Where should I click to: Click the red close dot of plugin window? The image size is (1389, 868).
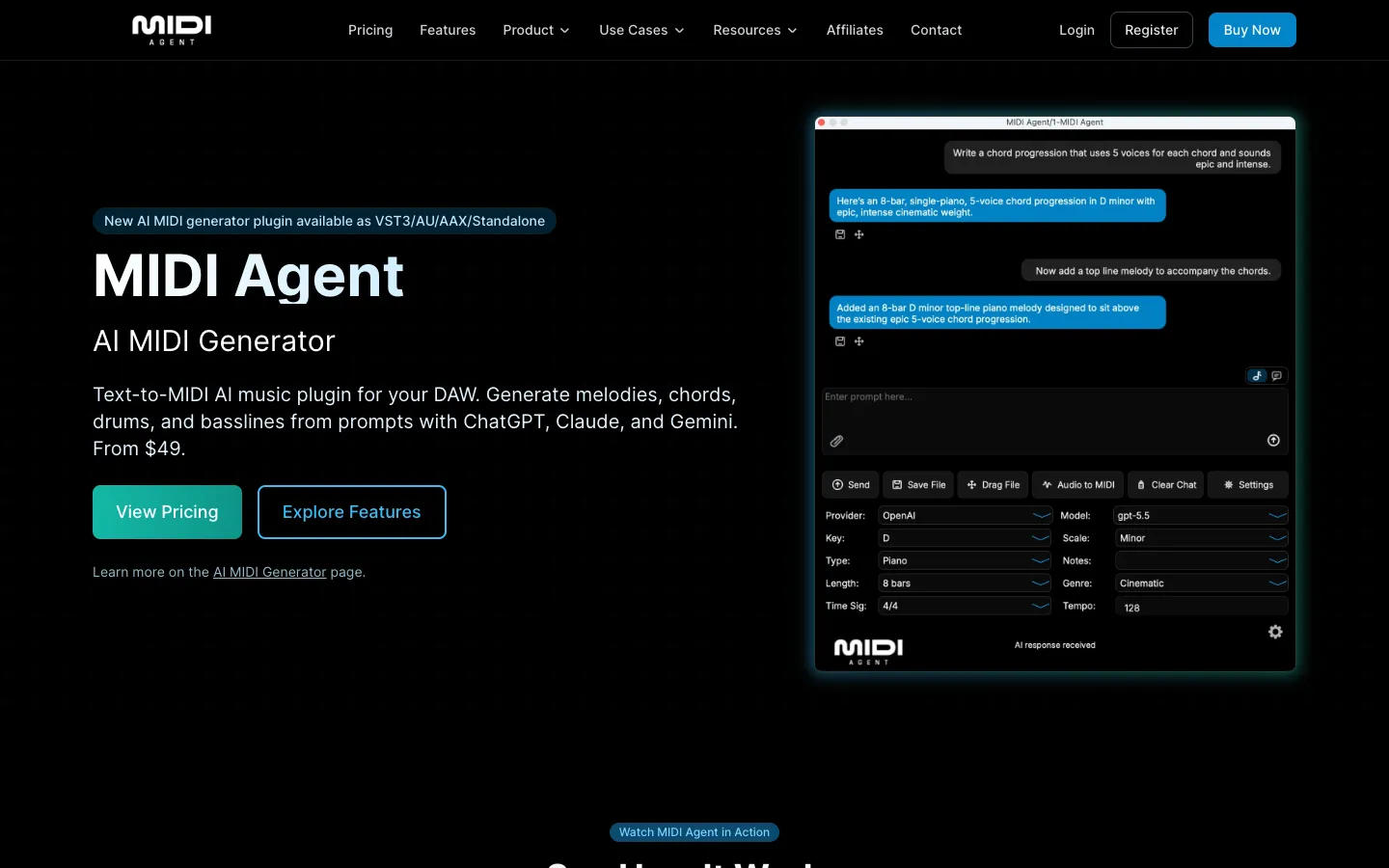(821, 122)
